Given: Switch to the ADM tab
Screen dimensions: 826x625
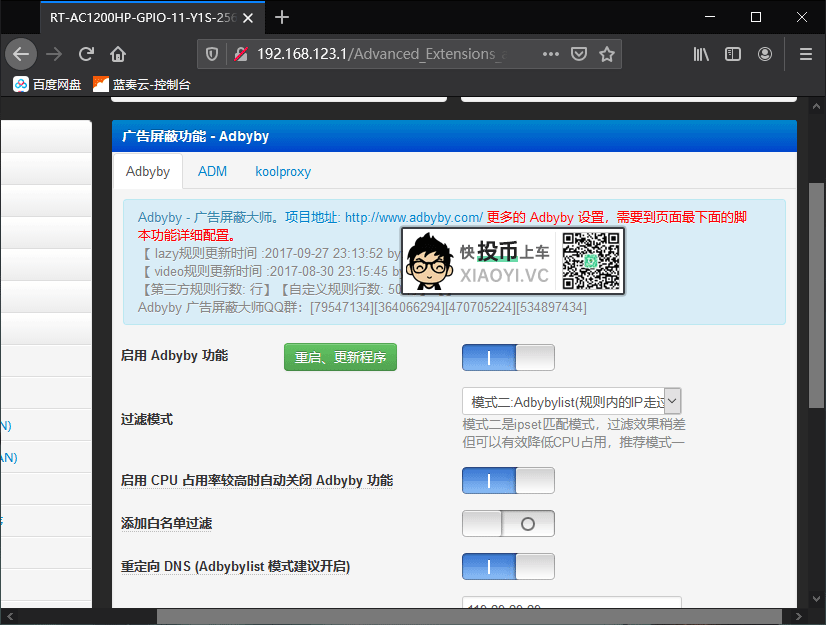Looking at the screenshot, I should pyautogui.click(x=212, y=171).
